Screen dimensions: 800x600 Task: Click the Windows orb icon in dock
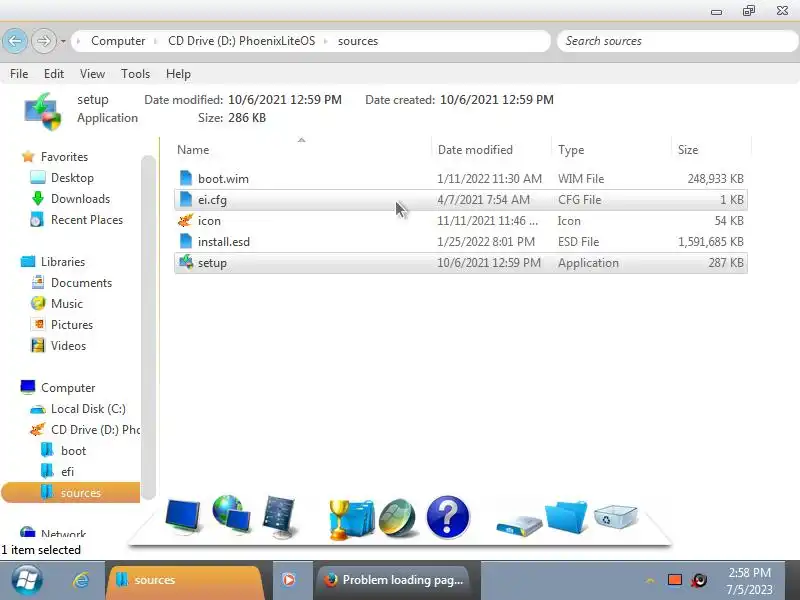pyautogui.click(x=398, y=518)
